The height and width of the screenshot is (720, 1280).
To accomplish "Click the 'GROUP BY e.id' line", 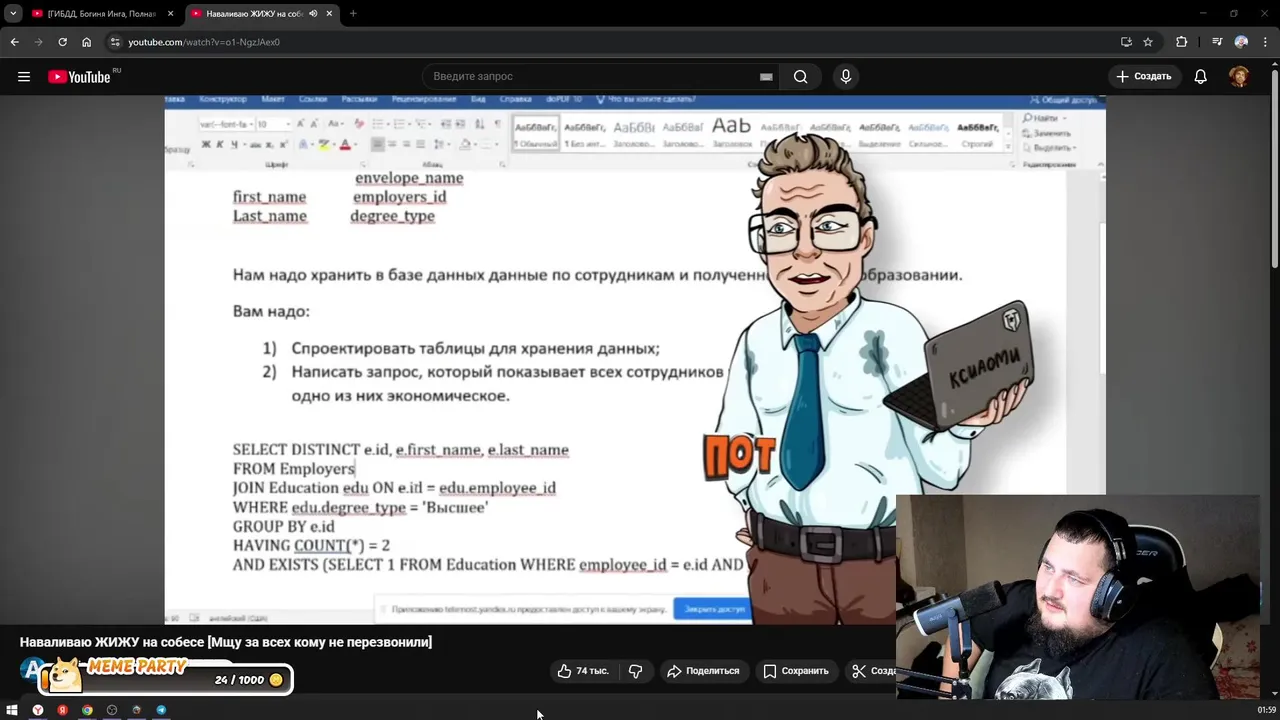I will click(284, 526).
